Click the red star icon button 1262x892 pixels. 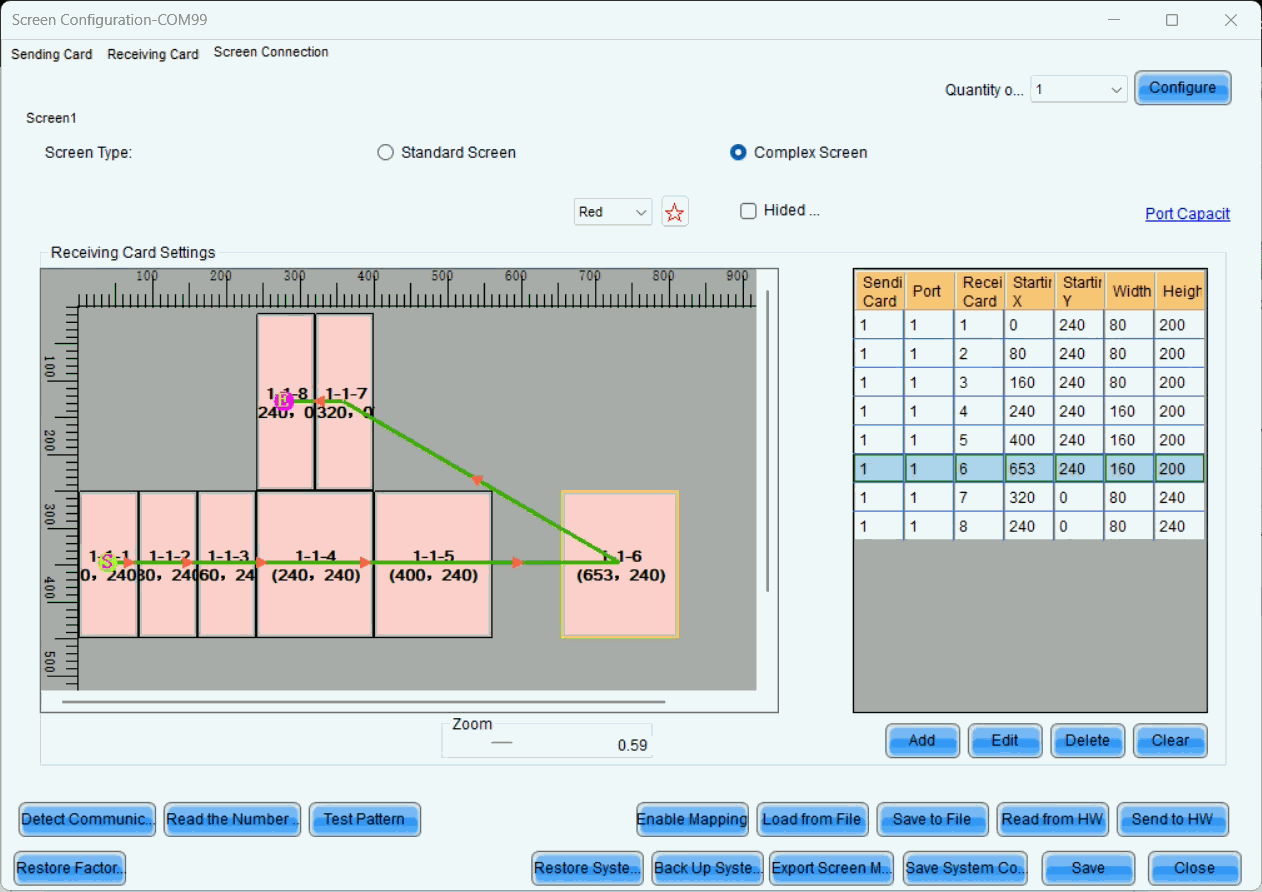(675, 212)
